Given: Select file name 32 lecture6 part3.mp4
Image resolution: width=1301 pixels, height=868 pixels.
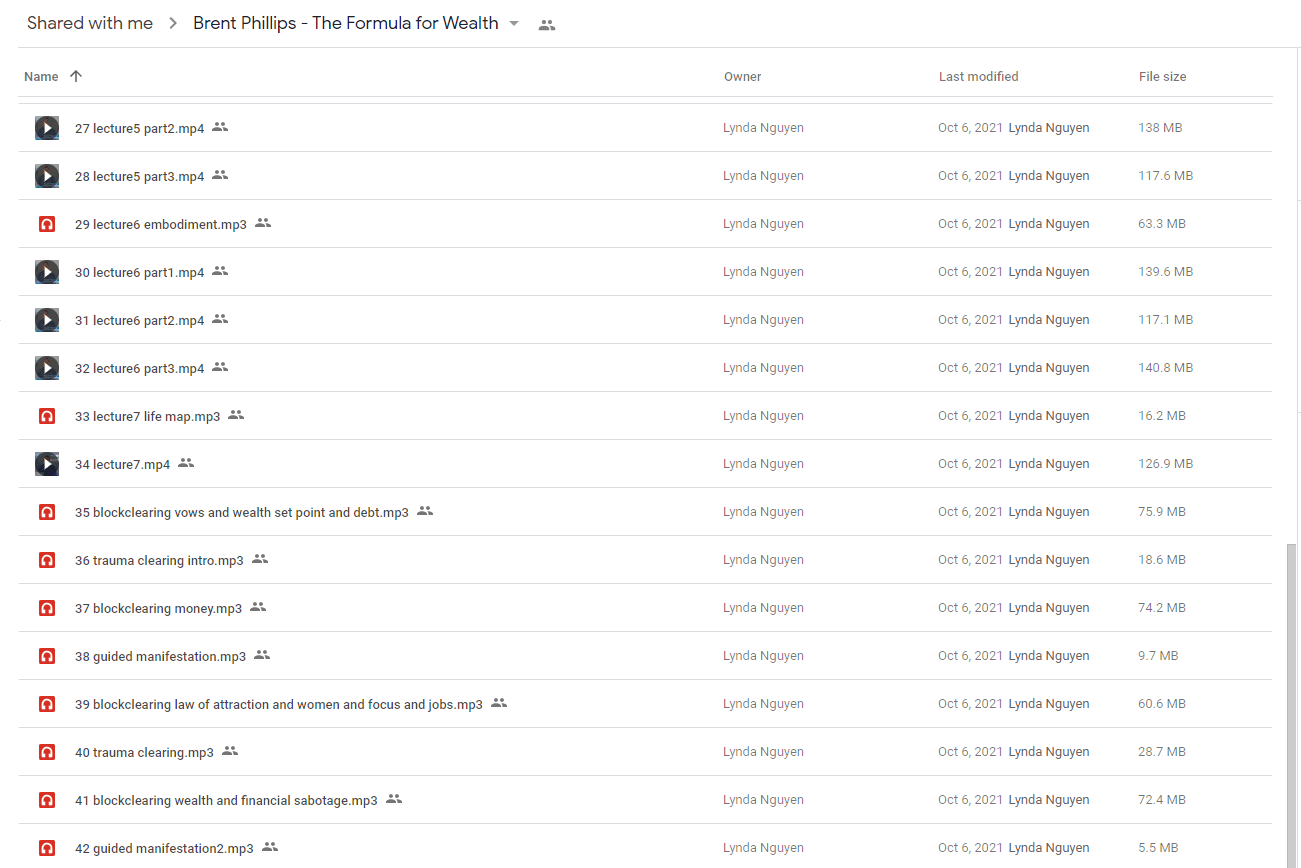Looking at the screenshot, I should (140, 369).
